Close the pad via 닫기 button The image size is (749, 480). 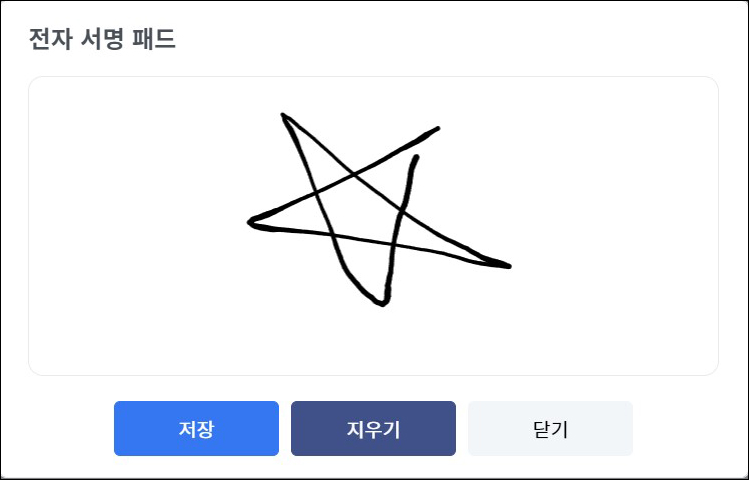click(x=550, y=428)
